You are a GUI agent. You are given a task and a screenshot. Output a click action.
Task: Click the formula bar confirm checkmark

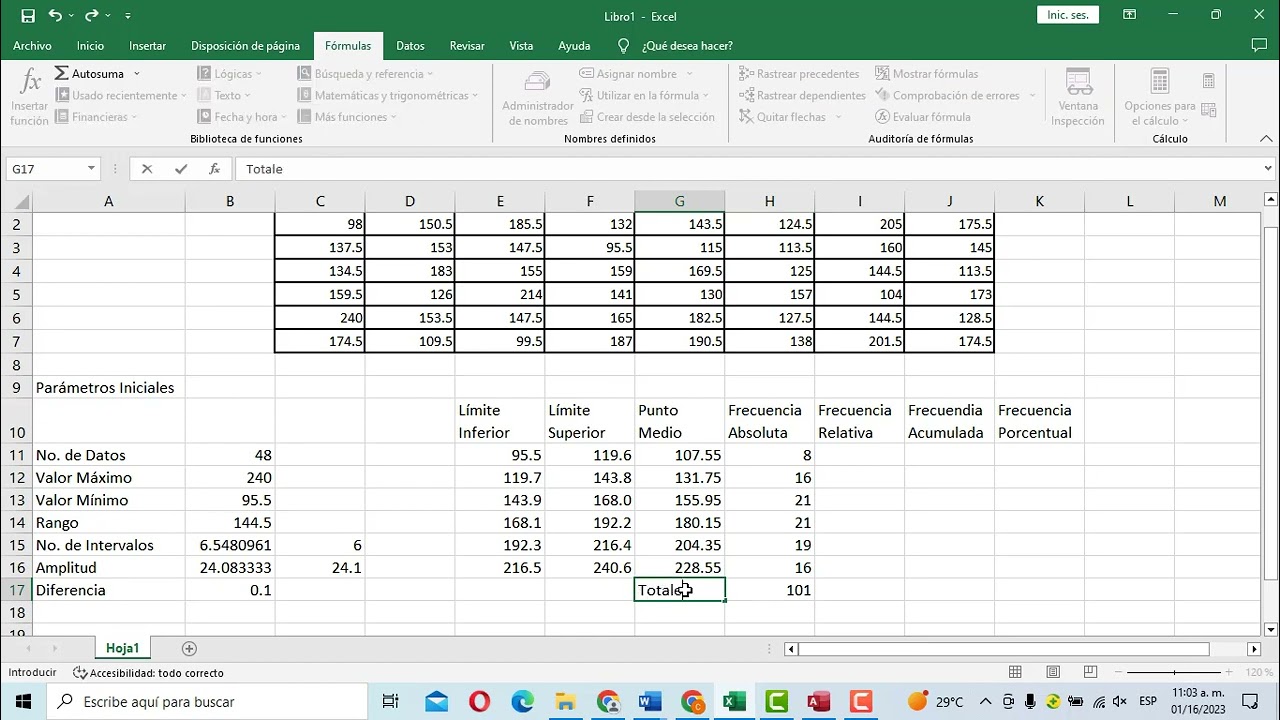pyautogui.click(x=181, y=169)
